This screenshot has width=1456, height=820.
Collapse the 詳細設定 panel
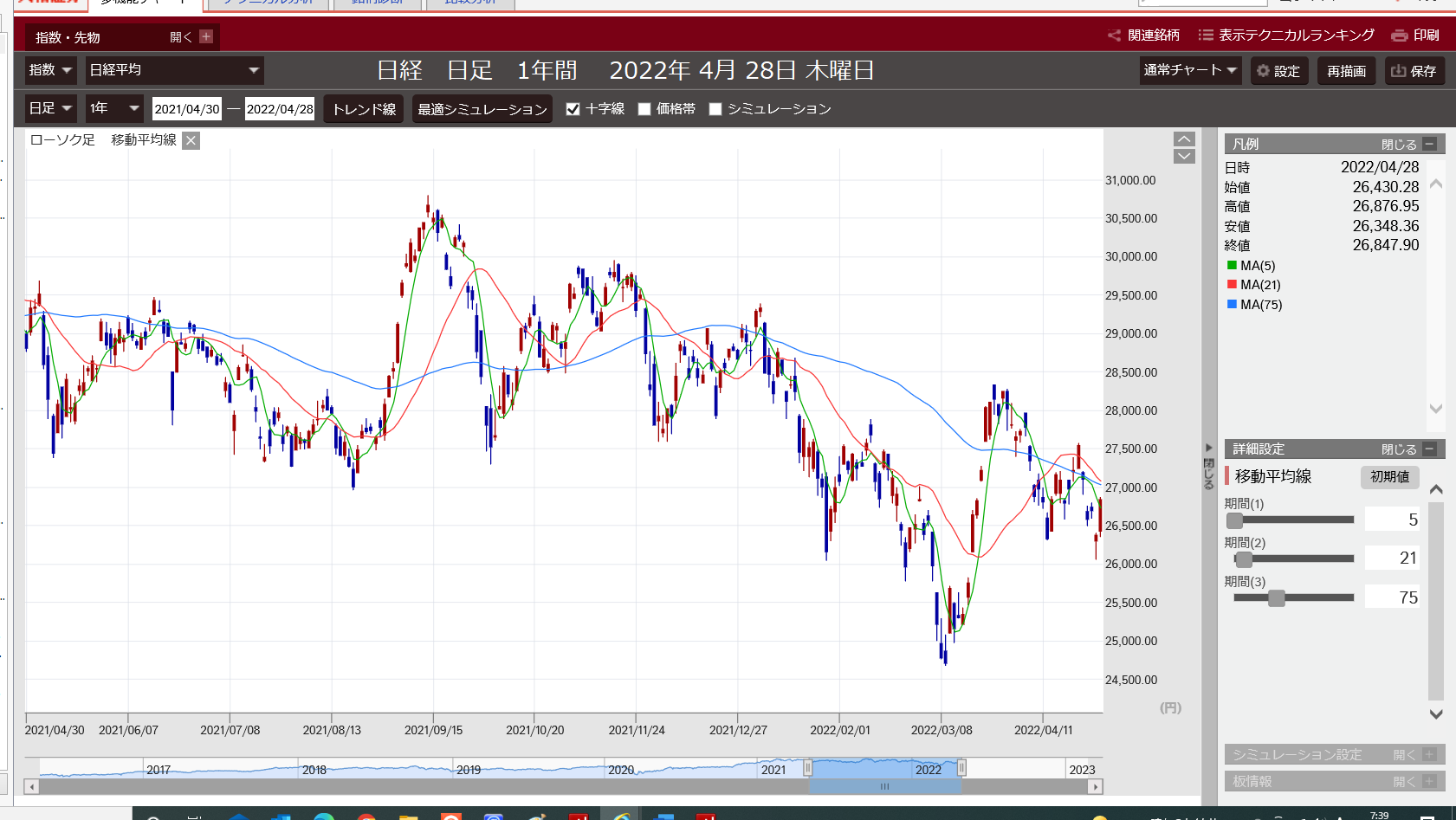1430,449
